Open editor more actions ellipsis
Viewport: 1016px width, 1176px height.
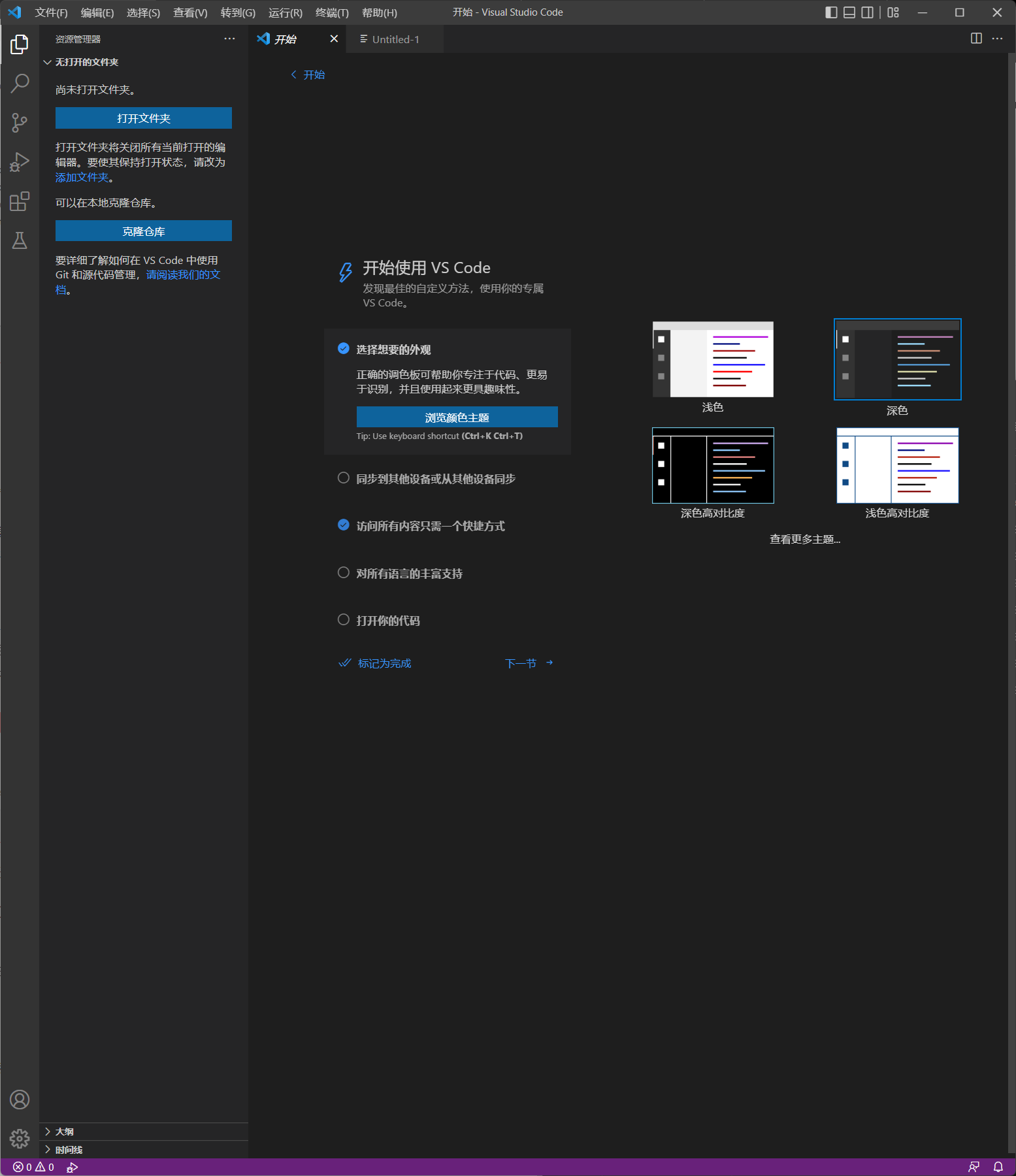click(x=997, y=39)
